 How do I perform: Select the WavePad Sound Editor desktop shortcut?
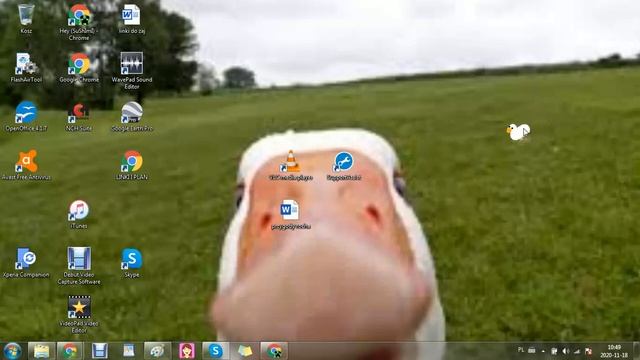click(131, 70)
